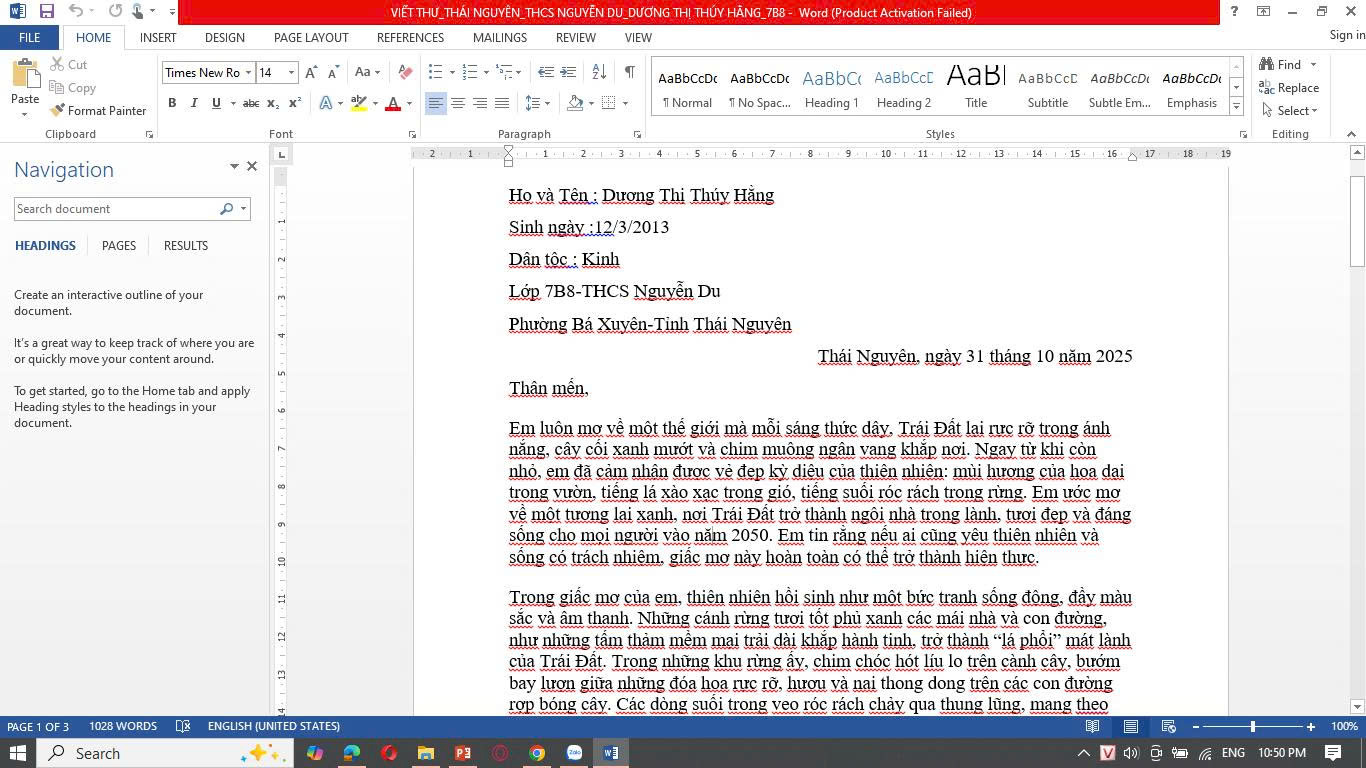The width and height of the screenshot is (1366, 768).
Task: Check proofing errors icon in status bar
Action: click(x=183, y=726)
